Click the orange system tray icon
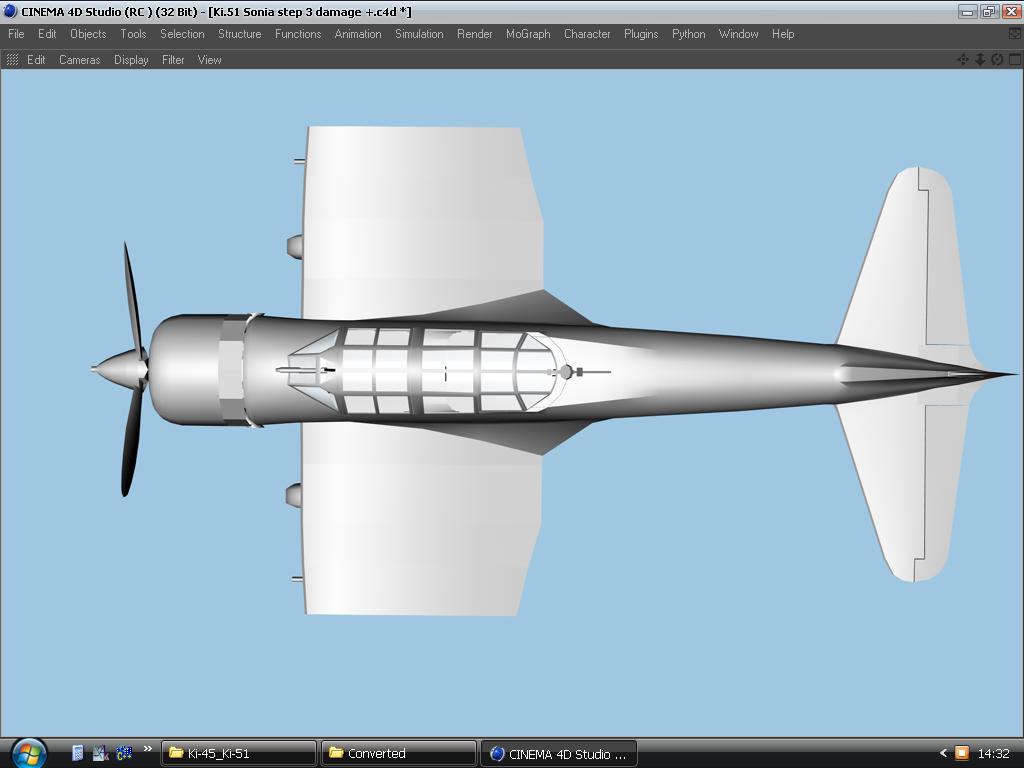 [961, 753]
